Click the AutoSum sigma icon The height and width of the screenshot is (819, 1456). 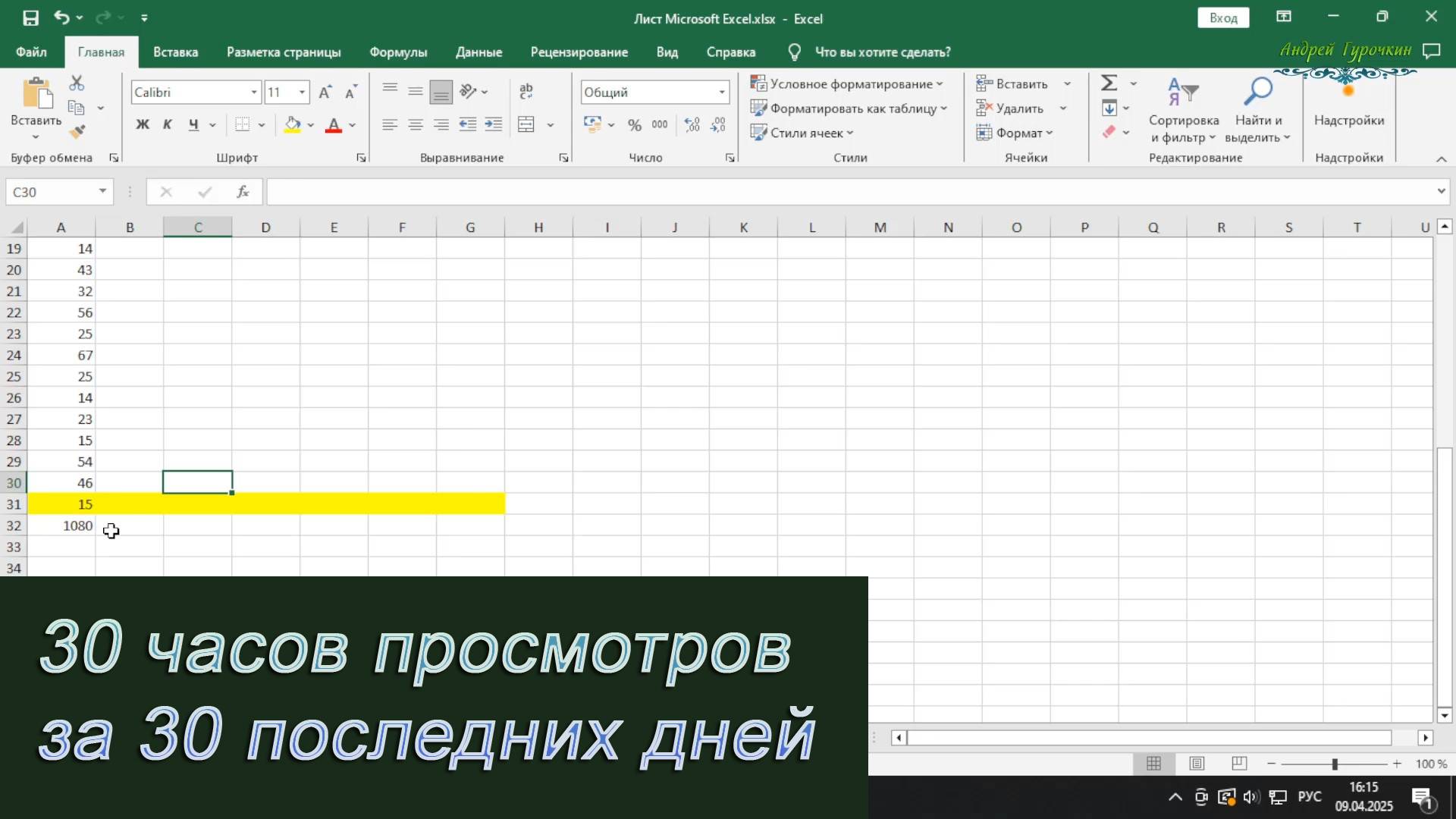click(x=1109, y=83)
